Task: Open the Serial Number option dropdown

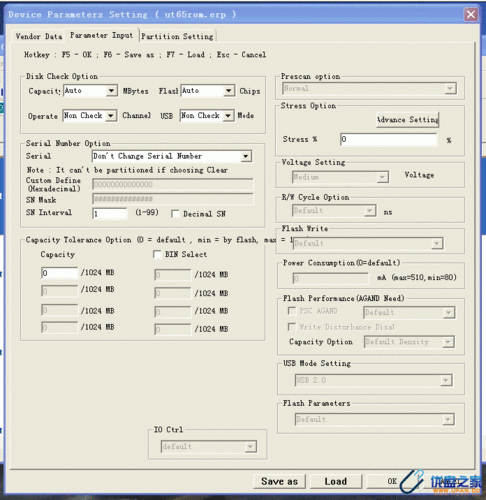Action: 172,156
